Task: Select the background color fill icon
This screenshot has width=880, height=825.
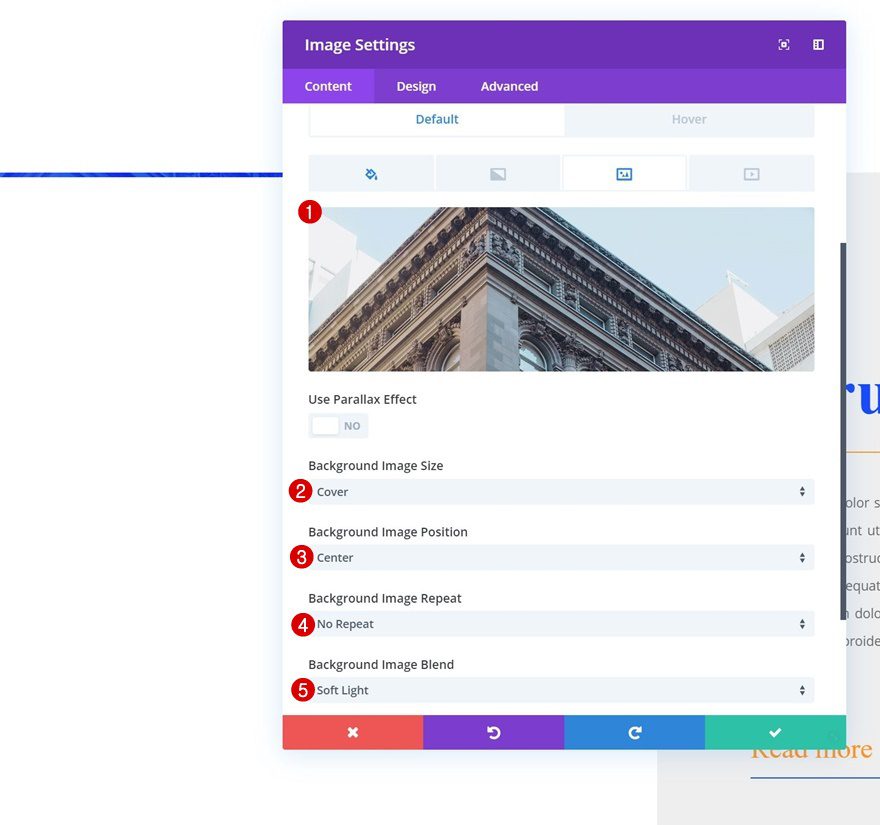Action: (x=371, y=172)
